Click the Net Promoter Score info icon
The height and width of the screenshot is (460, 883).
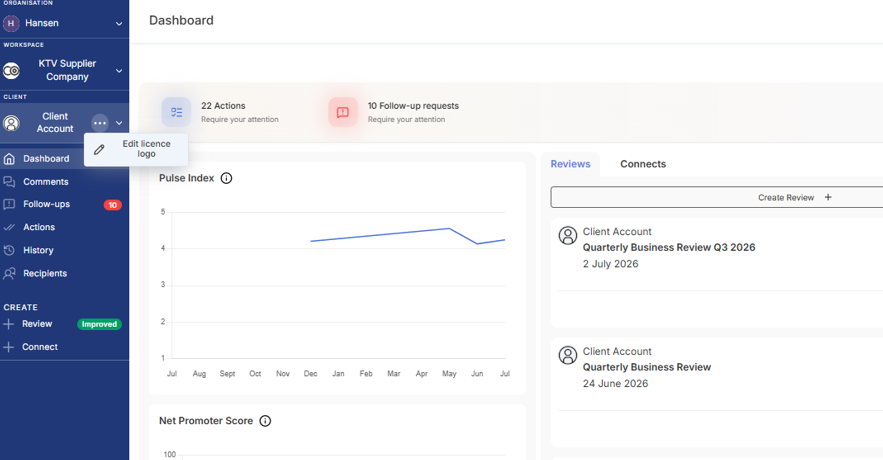coord(265,421)
